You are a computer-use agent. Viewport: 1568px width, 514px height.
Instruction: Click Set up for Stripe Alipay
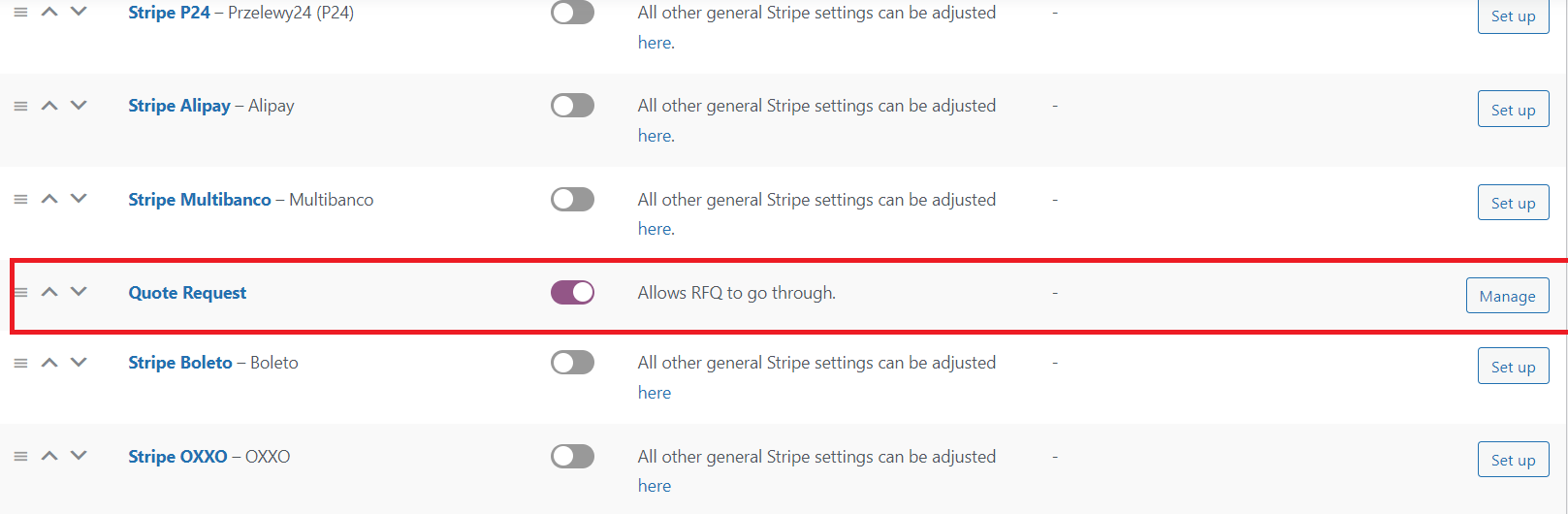[1513, 110]
